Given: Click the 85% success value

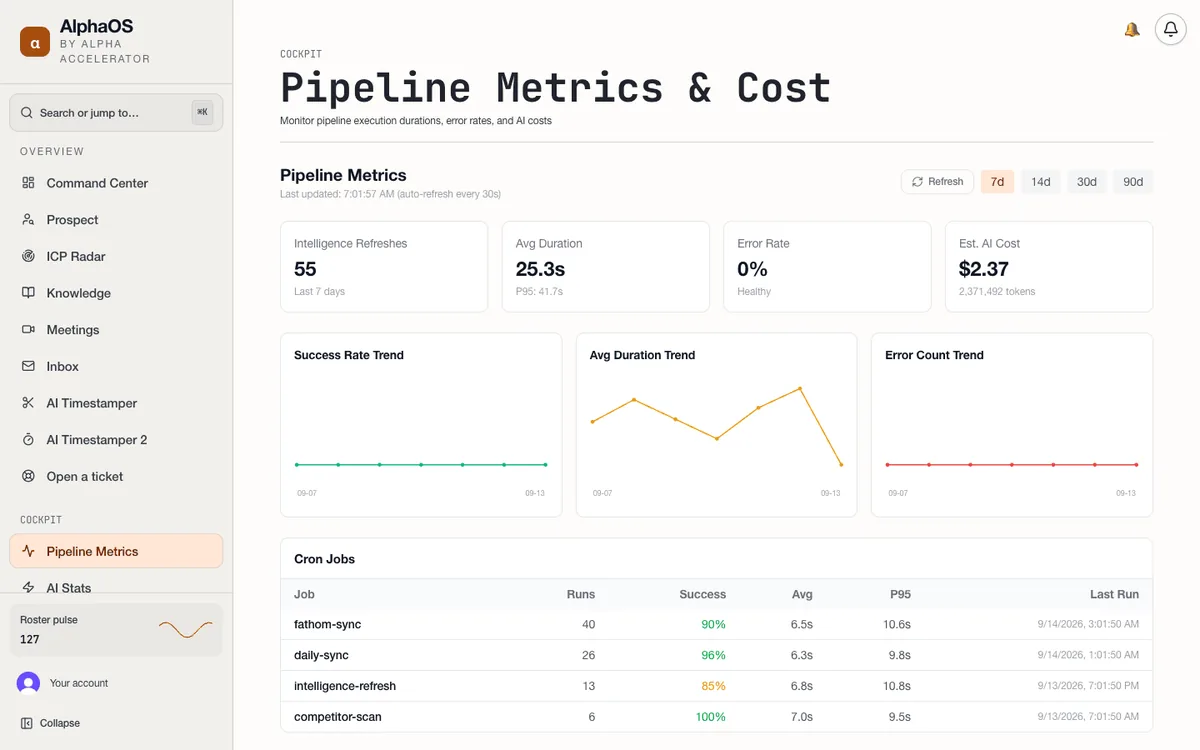Looking at the screenshot, I should (714, 686).
